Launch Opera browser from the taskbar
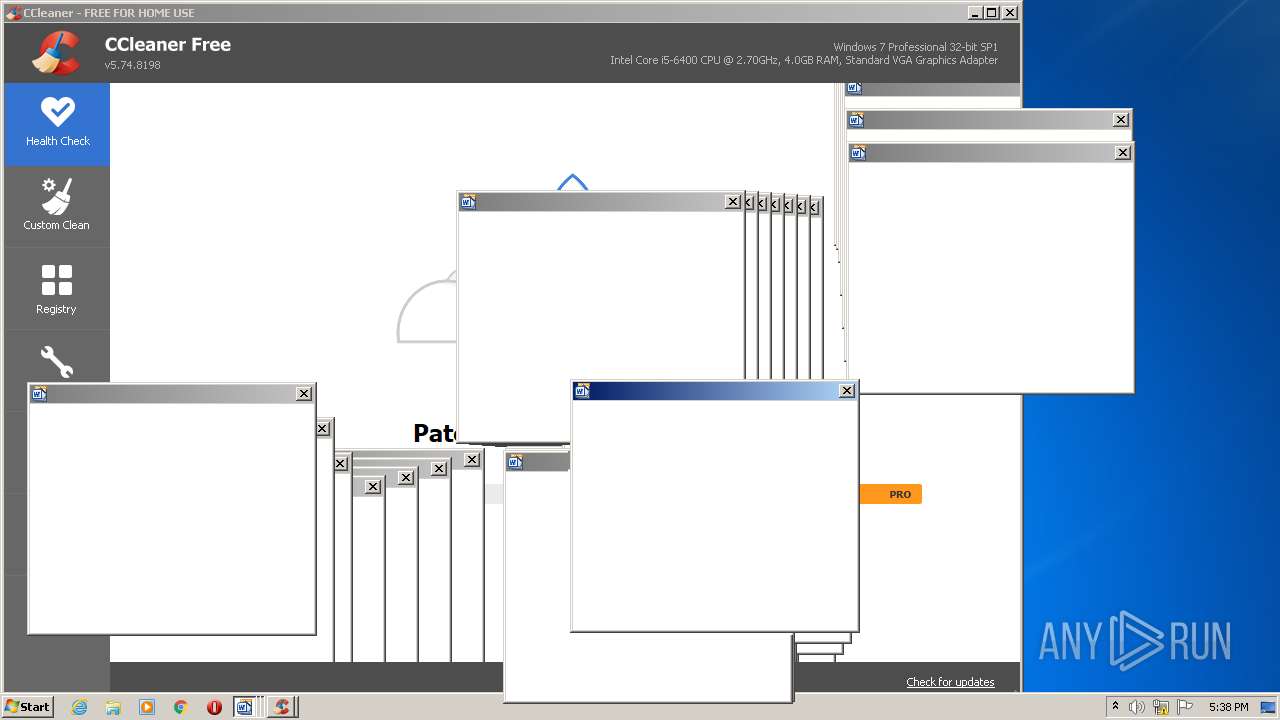The image size is (1280, 720). [214, 707]
